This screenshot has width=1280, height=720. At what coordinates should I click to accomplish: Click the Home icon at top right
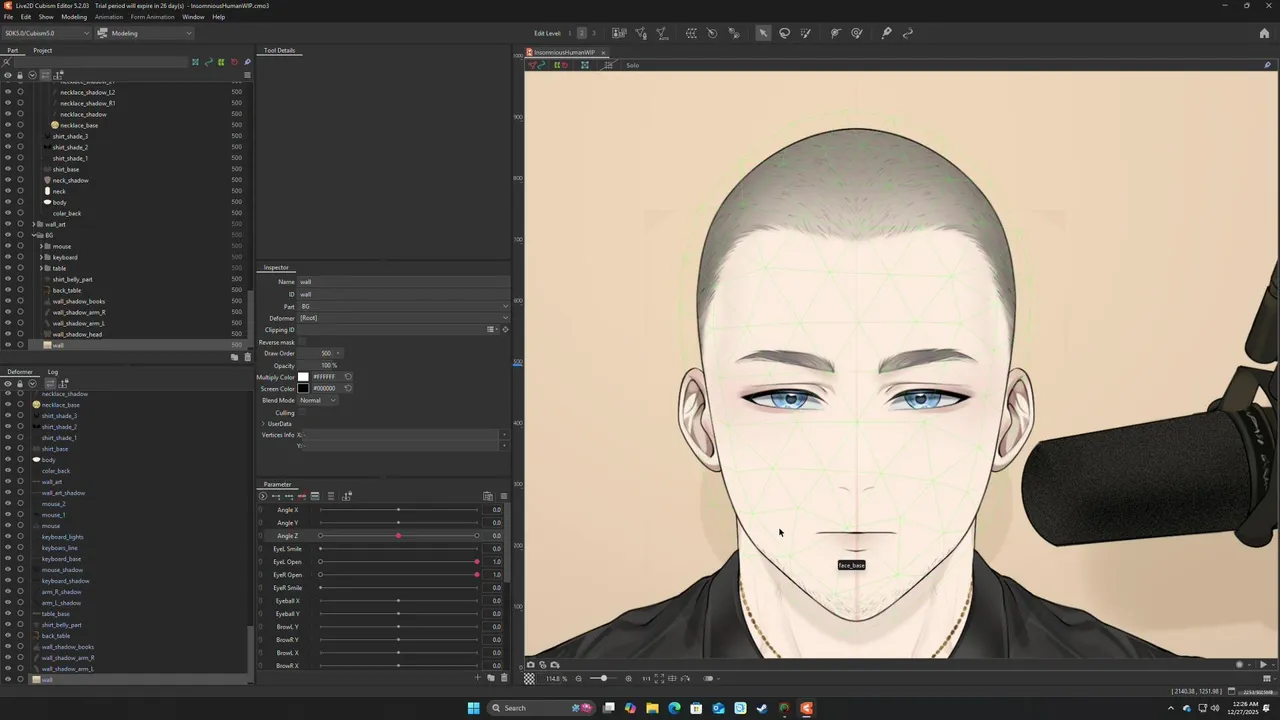(x=1265, y=33)
